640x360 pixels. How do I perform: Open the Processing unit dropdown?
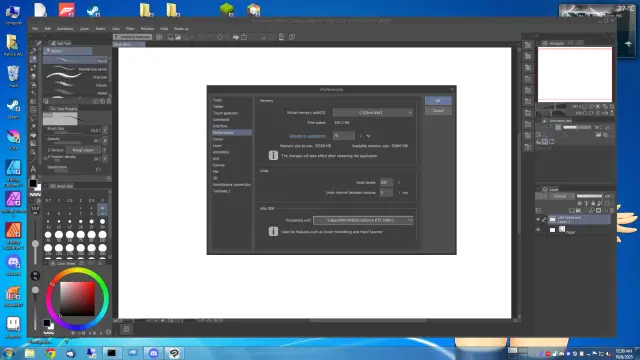(x=363, y=220)
